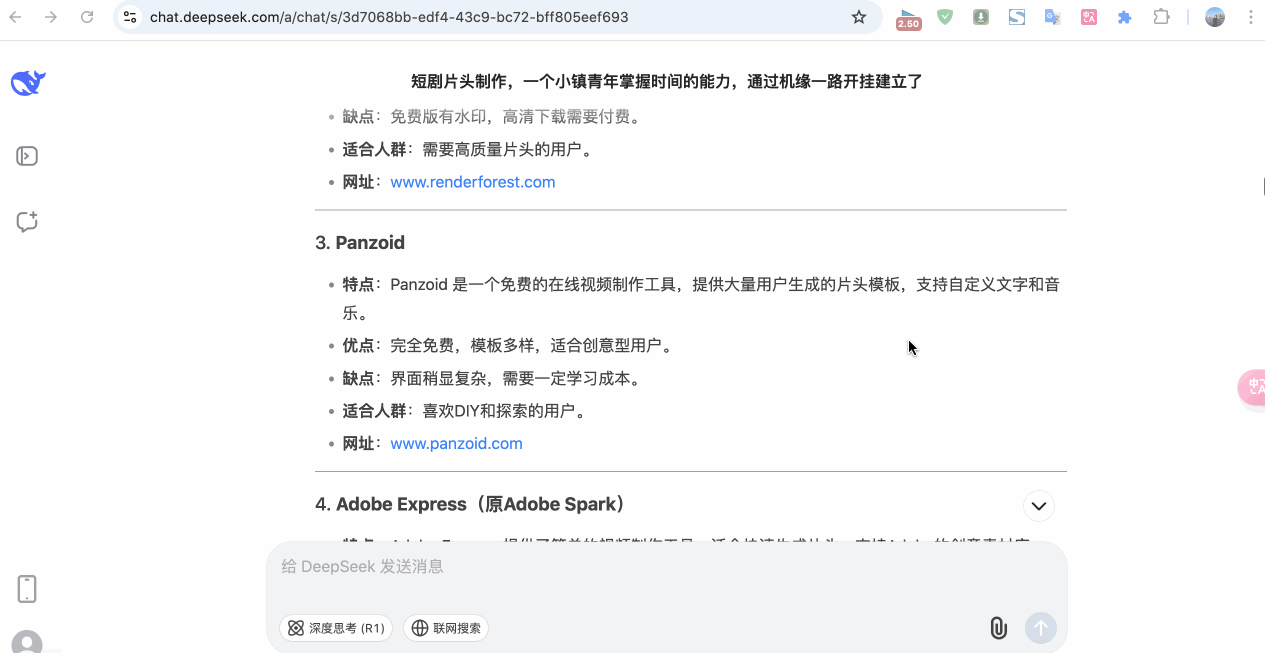Open the Google Translate extension icon
The height and width of the screenshot is (653, 1265).
pos(1052,17)
